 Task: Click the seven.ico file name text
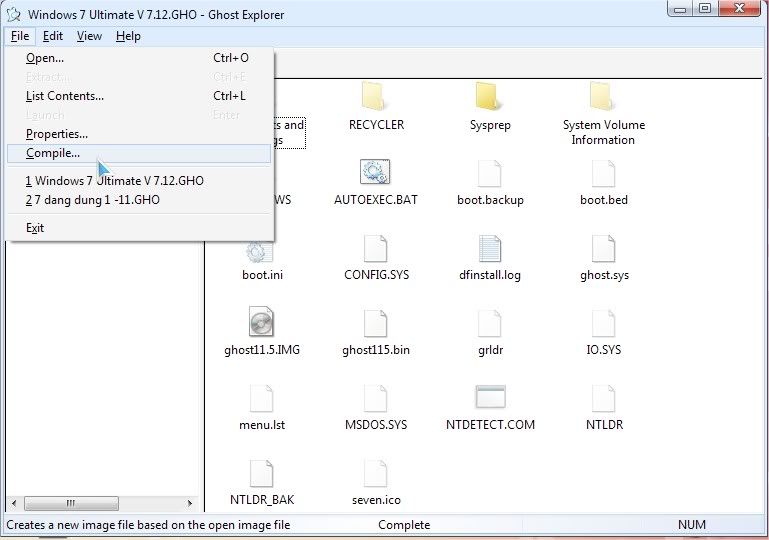[376, 500]
